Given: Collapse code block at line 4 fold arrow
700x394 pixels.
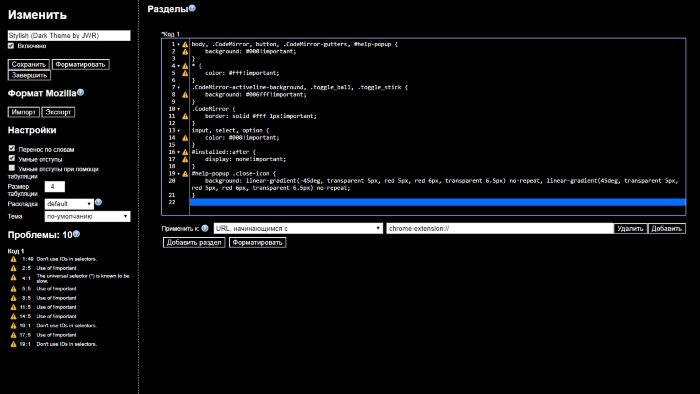Looking at the screenshot, I should pyautogui.click(x=179, y=66).
